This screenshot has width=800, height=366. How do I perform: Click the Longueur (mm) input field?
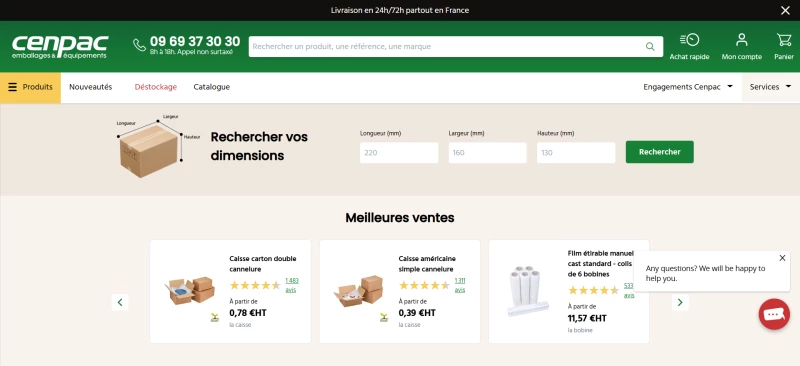point(399,153)
